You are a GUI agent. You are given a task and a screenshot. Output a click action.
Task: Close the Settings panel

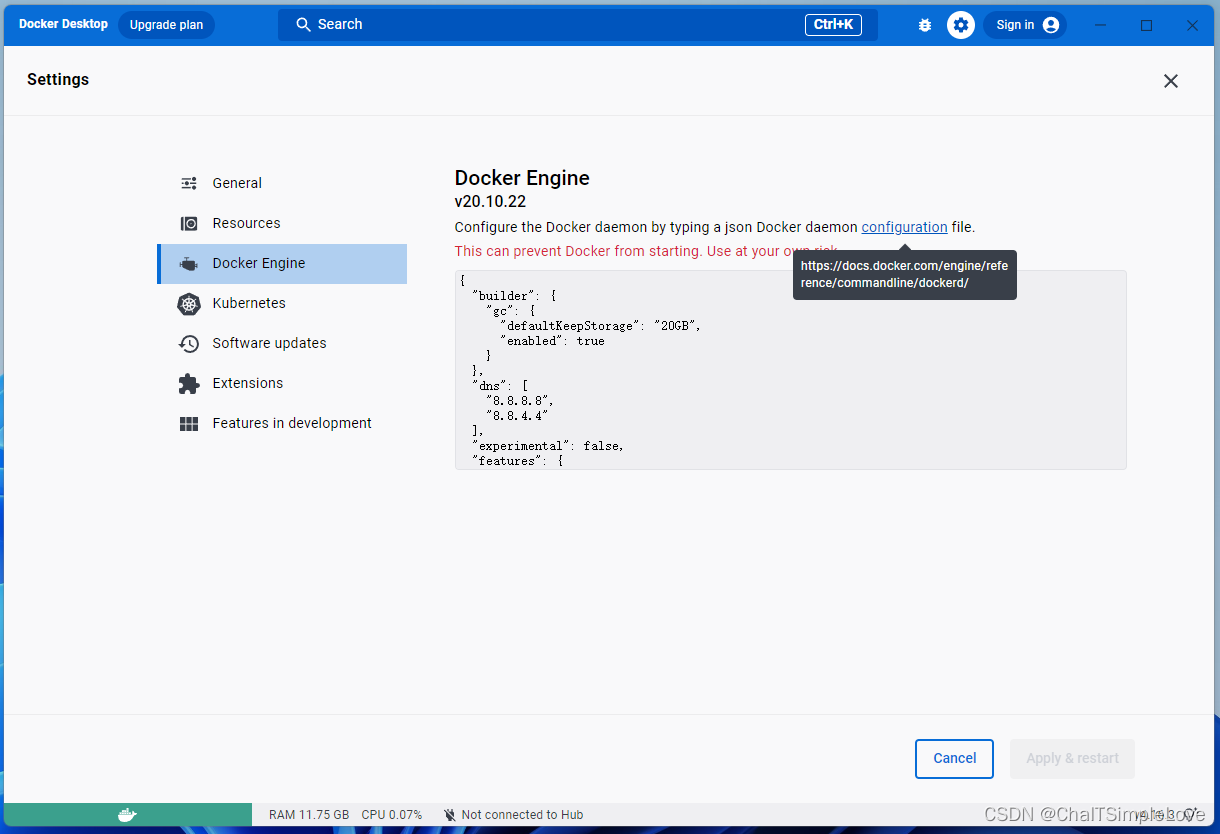pyautogui.click(x=1170, y=81)
